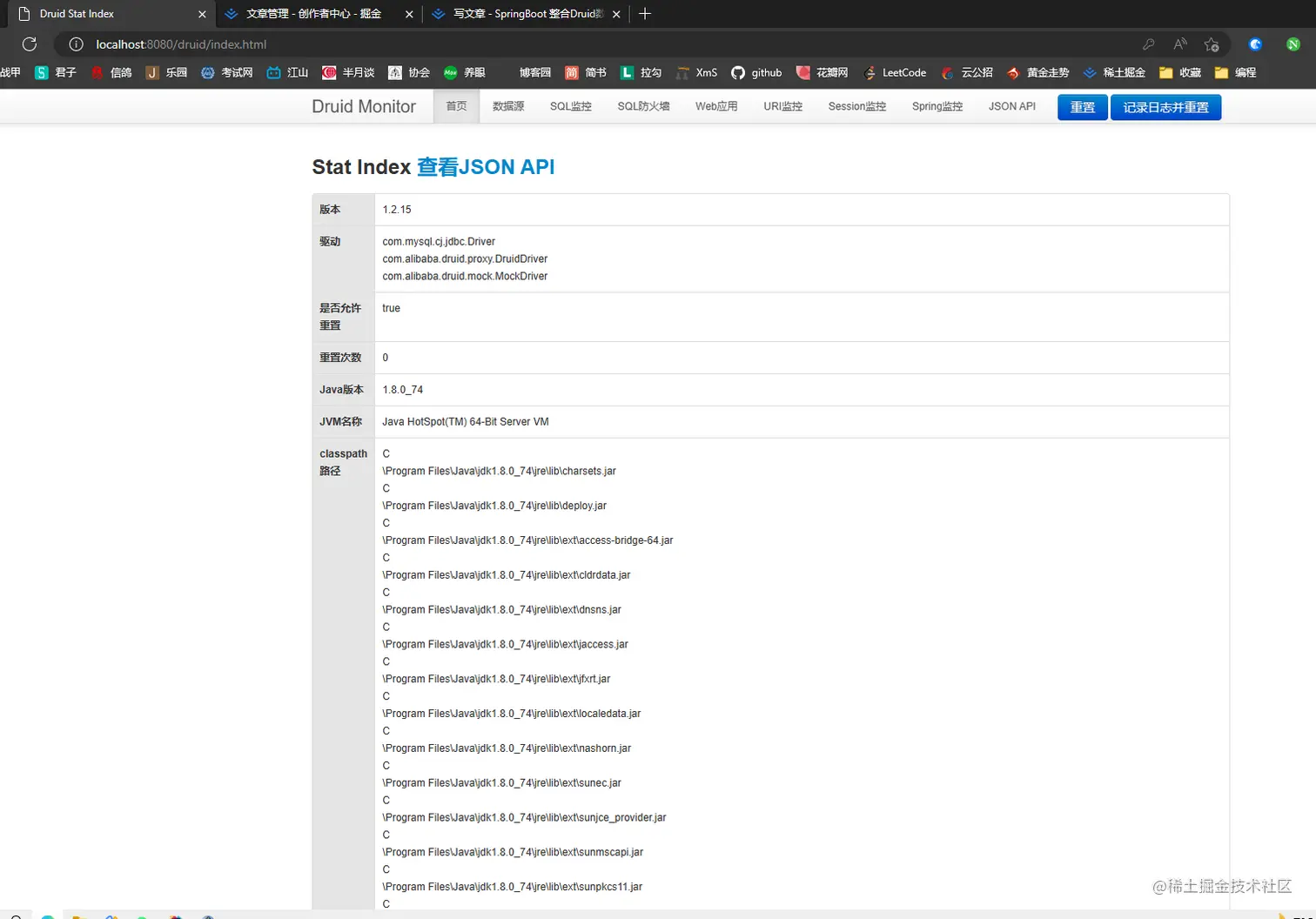Open the 江山 bookmark

[x=288, y=73]
